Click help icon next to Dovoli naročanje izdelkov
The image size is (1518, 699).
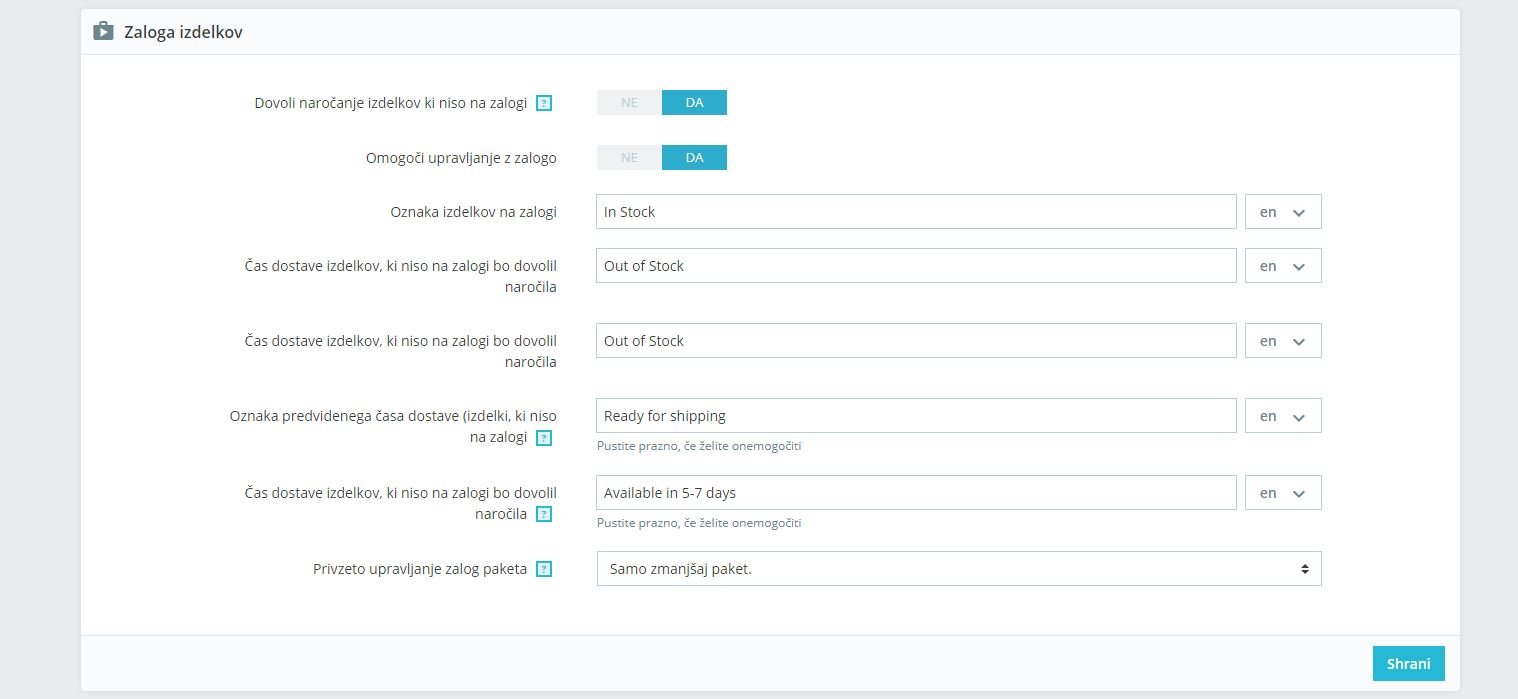click(544, 103)
